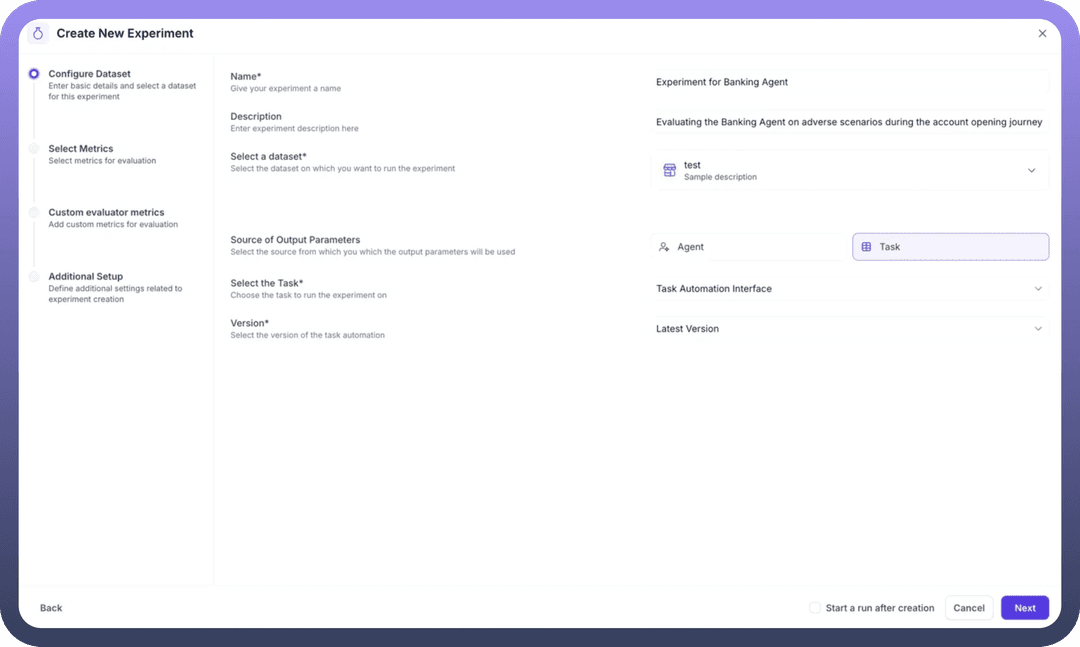Select the Select Metrics step circle
This screenshot has width=1080, height=647.
pyautogui.click(x=34, y=149)
